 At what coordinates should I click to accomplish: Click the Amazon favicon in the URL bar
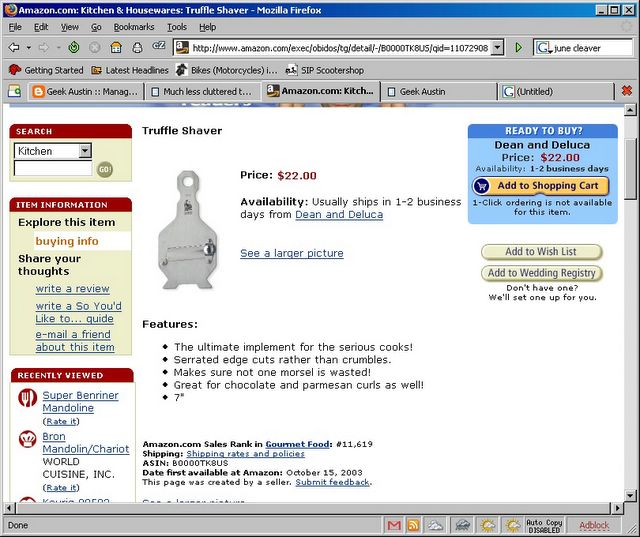(x=182, y=48)
